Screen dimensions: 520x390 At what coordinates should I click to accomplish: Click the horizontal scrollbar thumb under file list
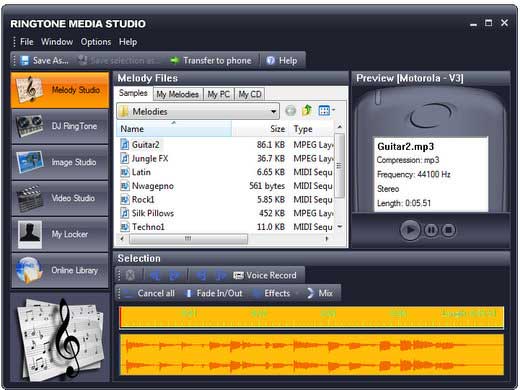click(x=188, y=238)
